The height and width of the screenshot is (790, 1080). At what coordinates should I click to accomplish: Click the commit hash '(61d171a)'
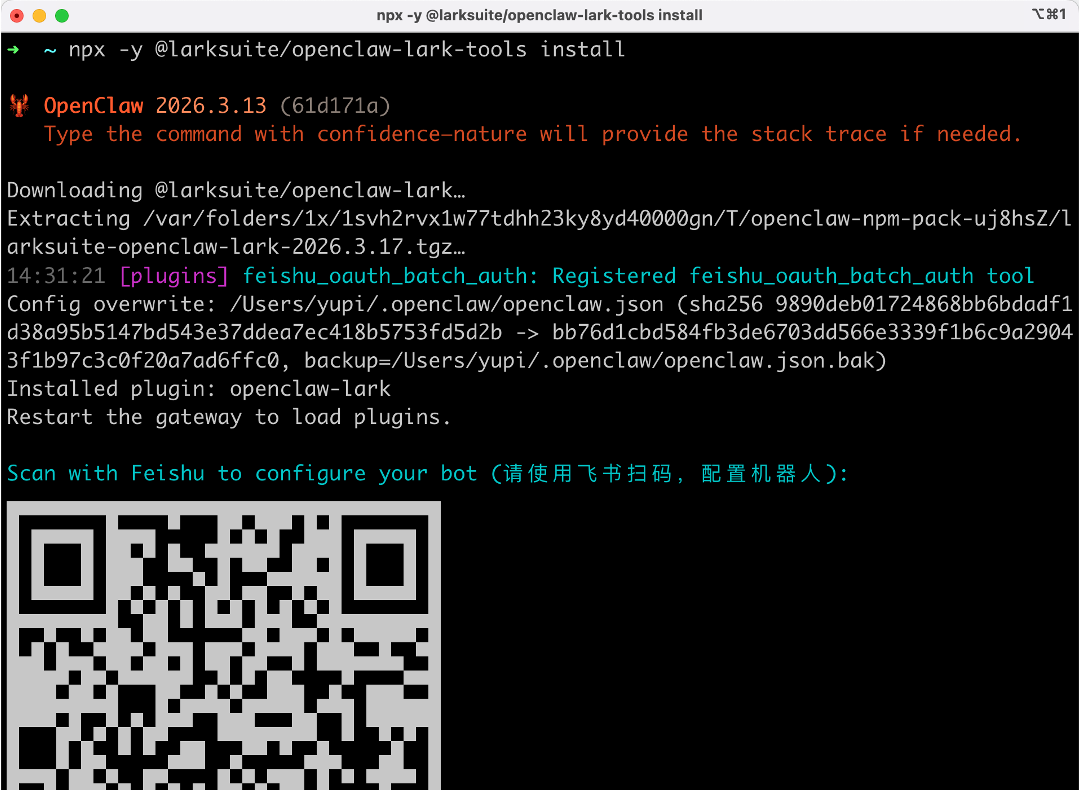coord(335,105)
